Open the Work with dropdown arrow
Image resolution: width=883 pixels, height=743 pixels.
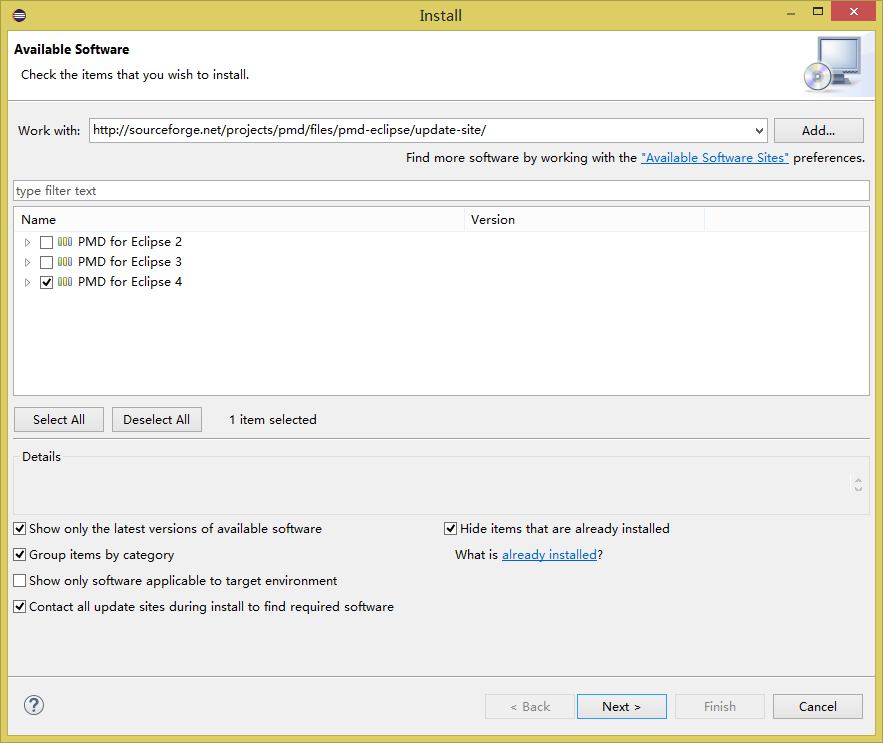(759, 131)
